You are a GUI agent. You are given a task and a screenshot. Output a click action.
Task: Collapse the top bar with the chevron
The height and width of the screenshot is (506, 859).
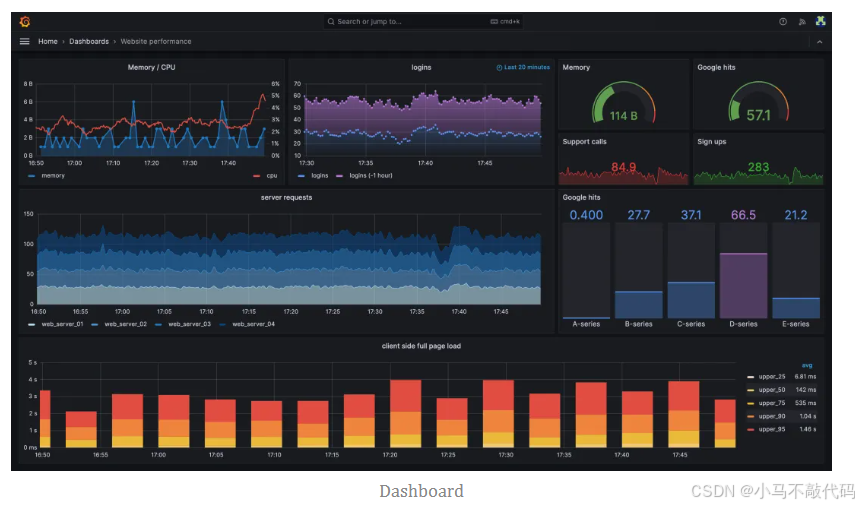click(820, 42)
